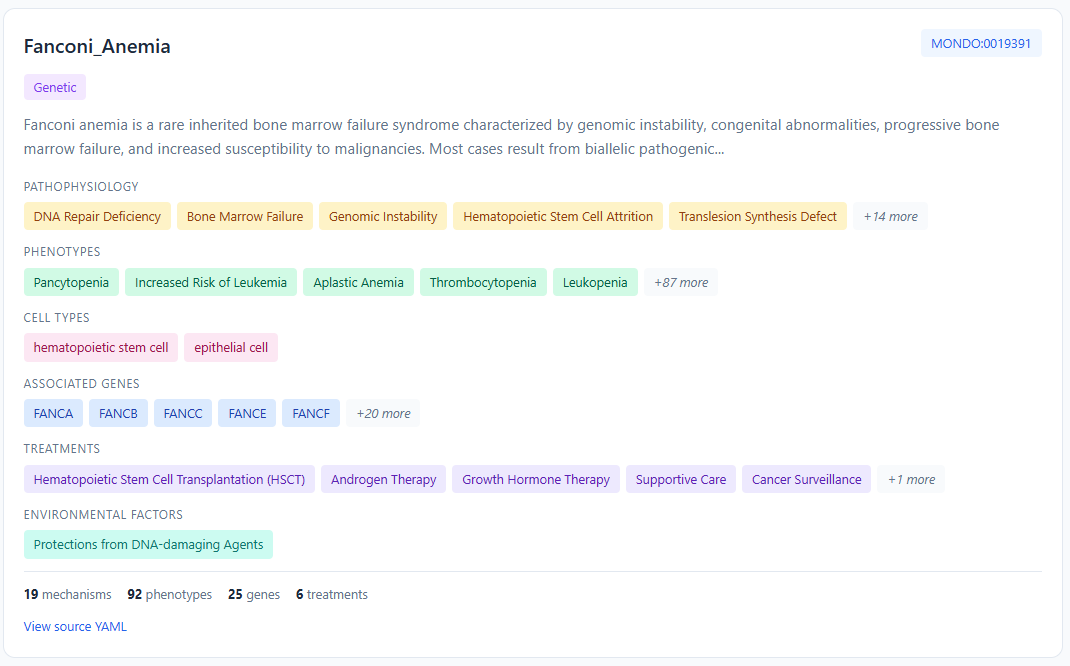Screen dimensions: 1070x666
Task: Select the FANCA gene tag
Action: pyautogui.click(x=53, y=414)
